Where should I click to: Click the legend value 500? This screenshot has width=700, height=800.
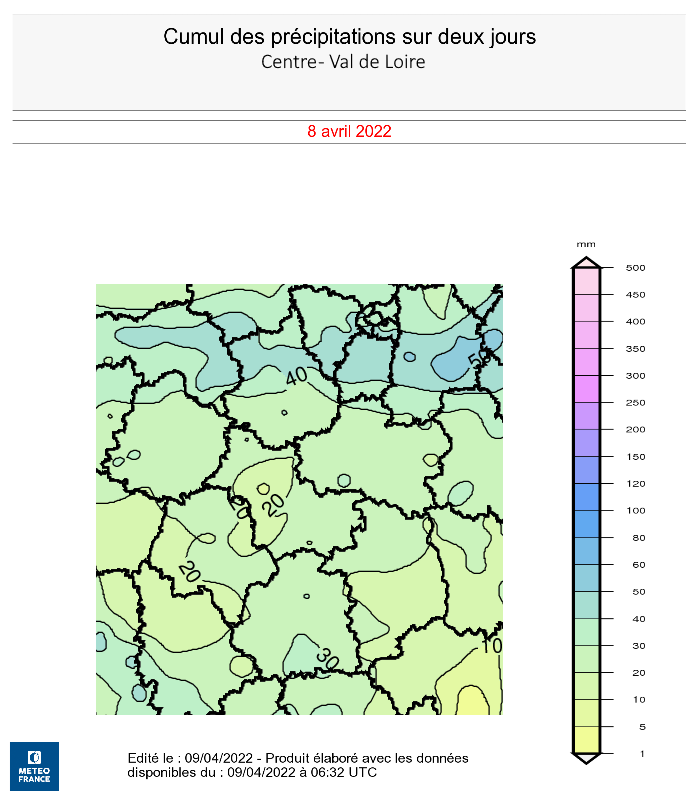pos(636,268)
